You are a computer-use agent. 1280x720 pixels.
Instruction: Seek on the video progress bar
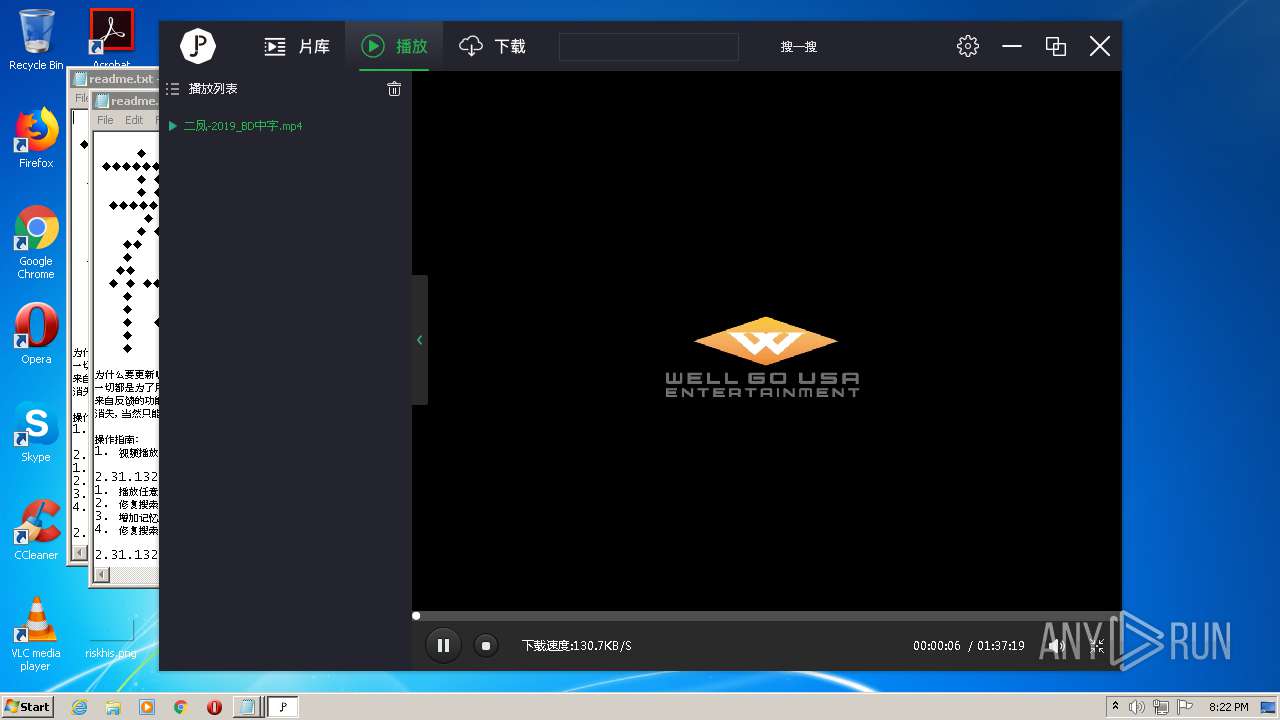coord(767,616)
